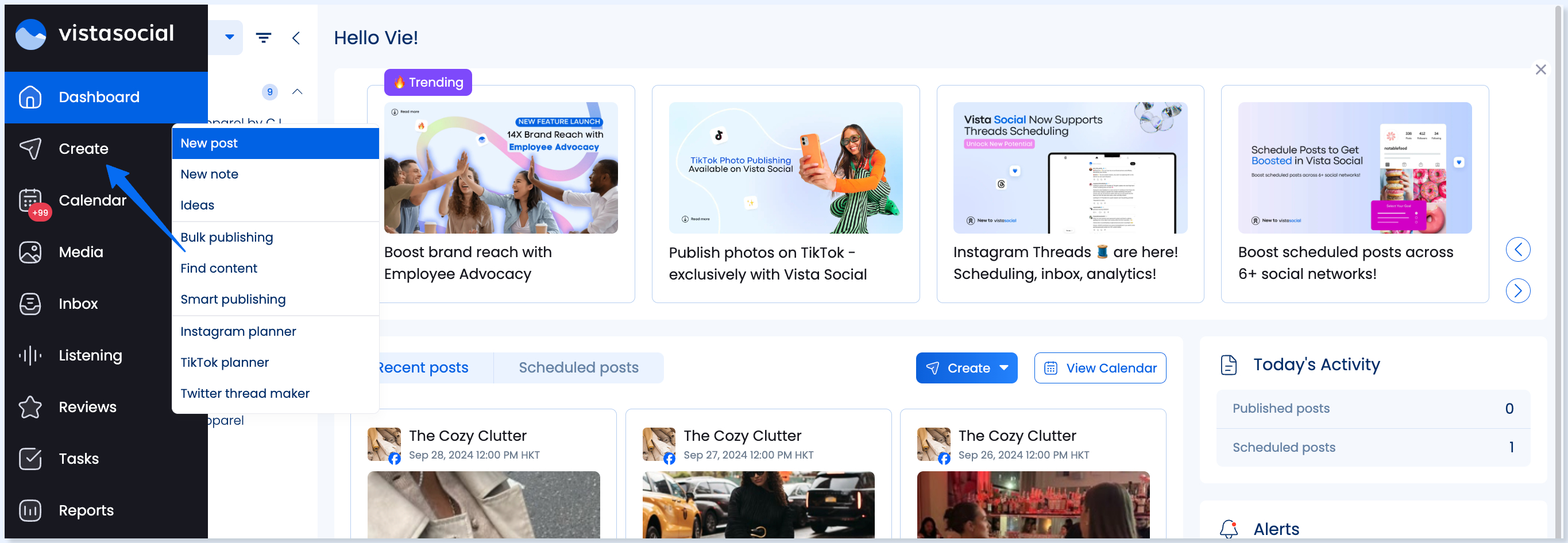Click "Sep 27, 2024 12:00 PM HKT" timestamp
Screen dimensions: 1568x543
pyautogui.click(x=748, y=455)
